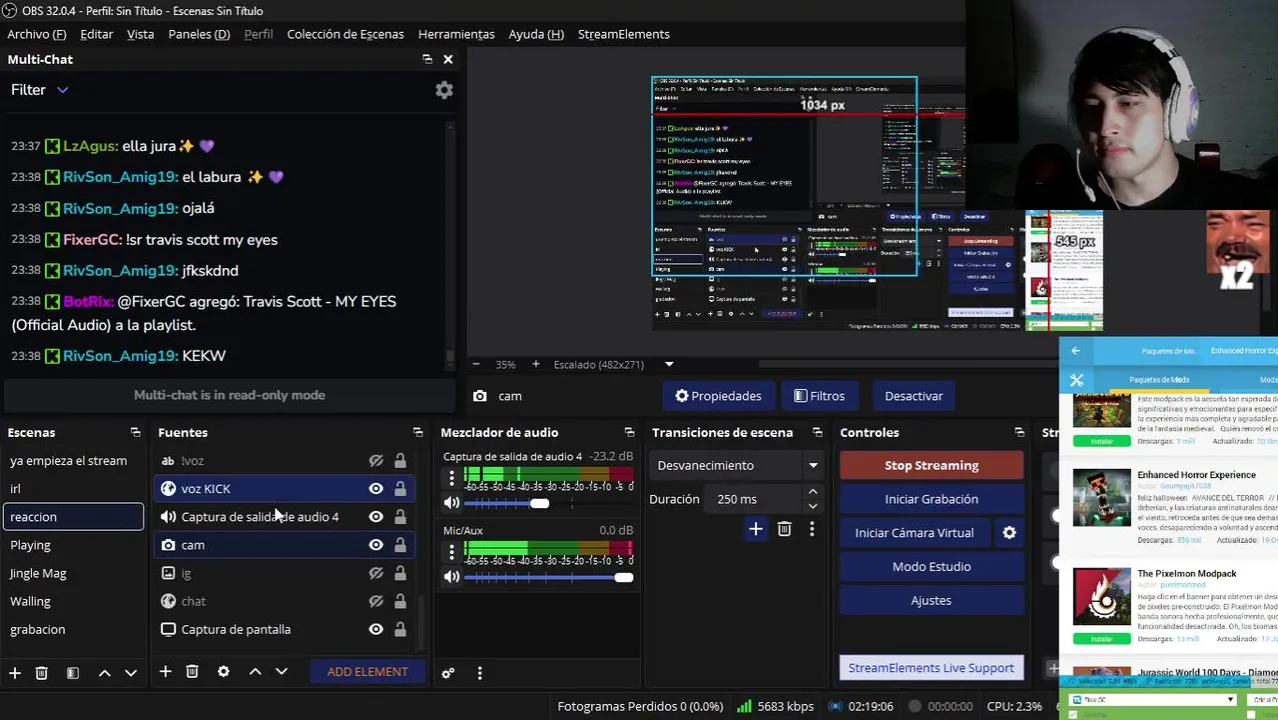Unlock the voz KICK source
This screenshot has width=1278, height=720.
400,489
